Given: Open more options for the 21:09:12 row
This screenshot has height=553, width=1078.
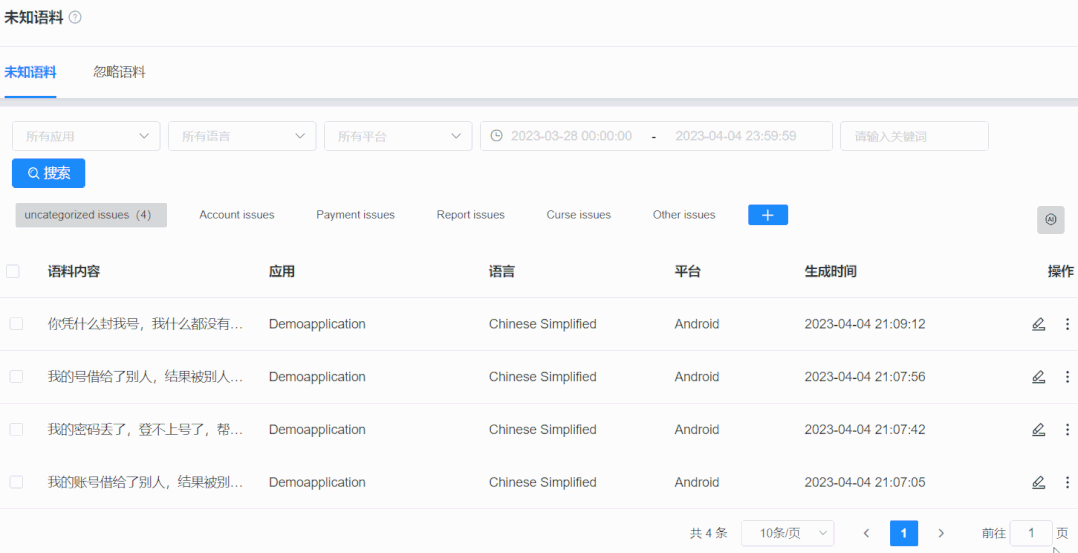Looking at the screenshot, I should click(1067, 324).
